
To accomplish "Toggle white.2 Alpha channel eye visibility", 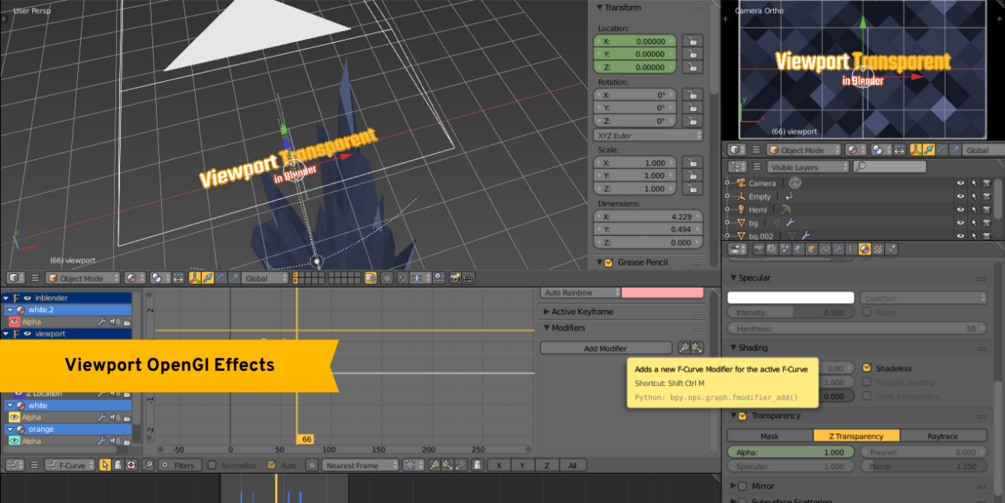I will point(14,322).
